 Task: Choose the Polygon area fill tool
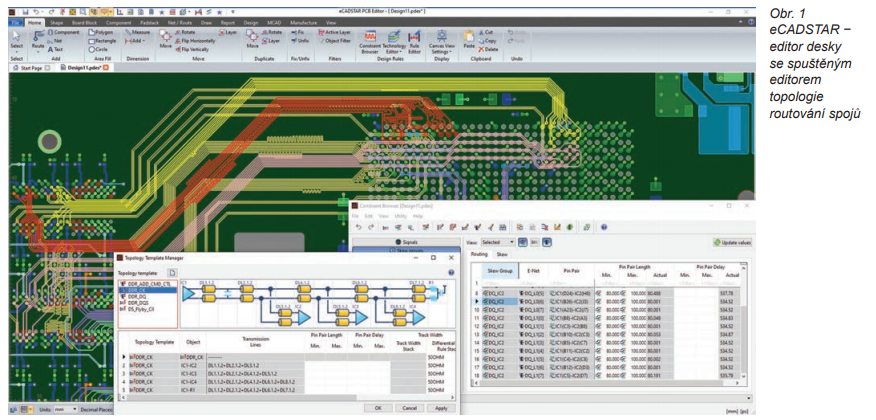click(102, 32)
